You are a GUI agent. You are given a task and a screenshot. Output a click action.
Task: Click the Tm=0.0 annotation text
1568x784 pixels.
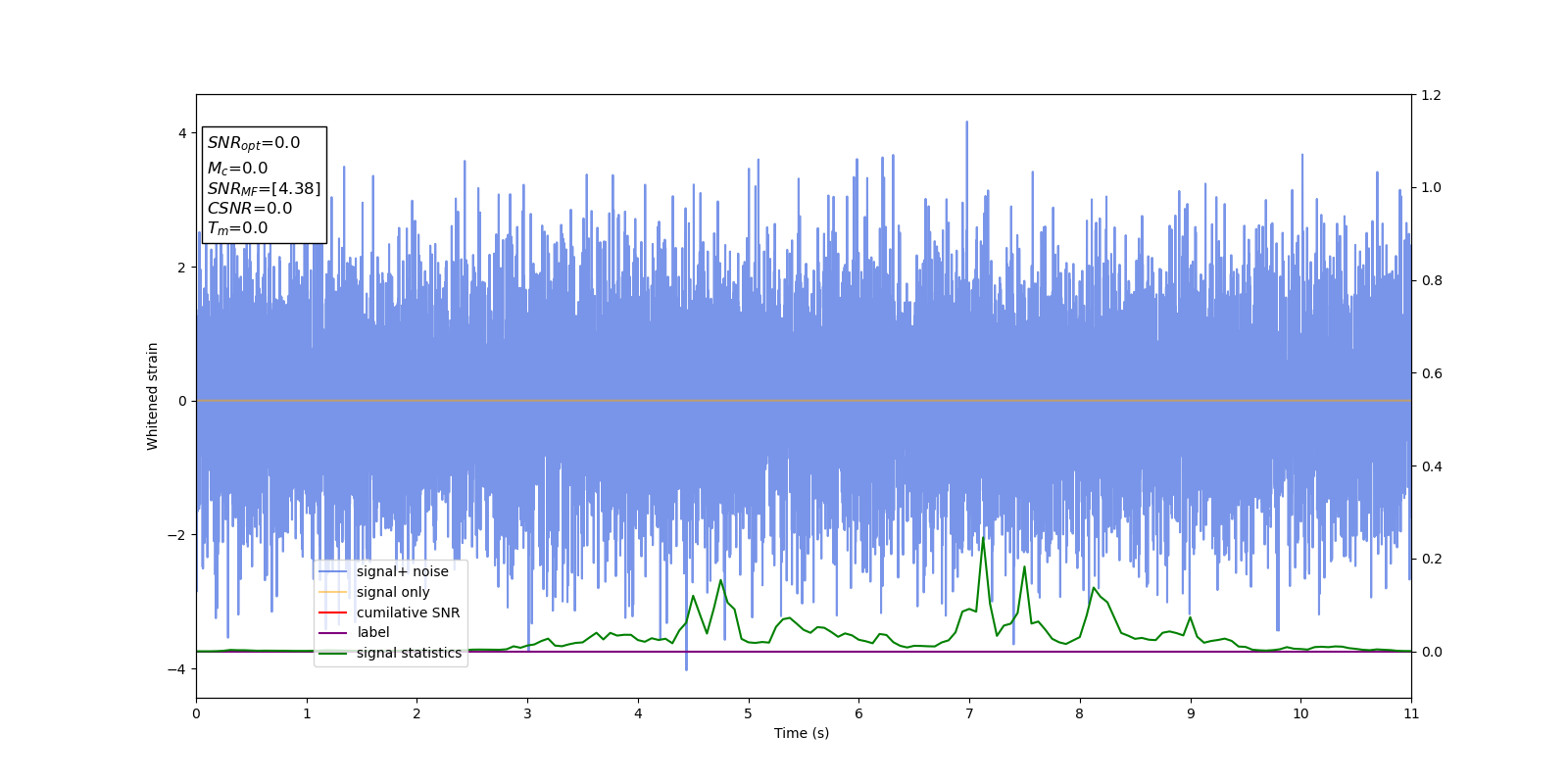point(237,228)
